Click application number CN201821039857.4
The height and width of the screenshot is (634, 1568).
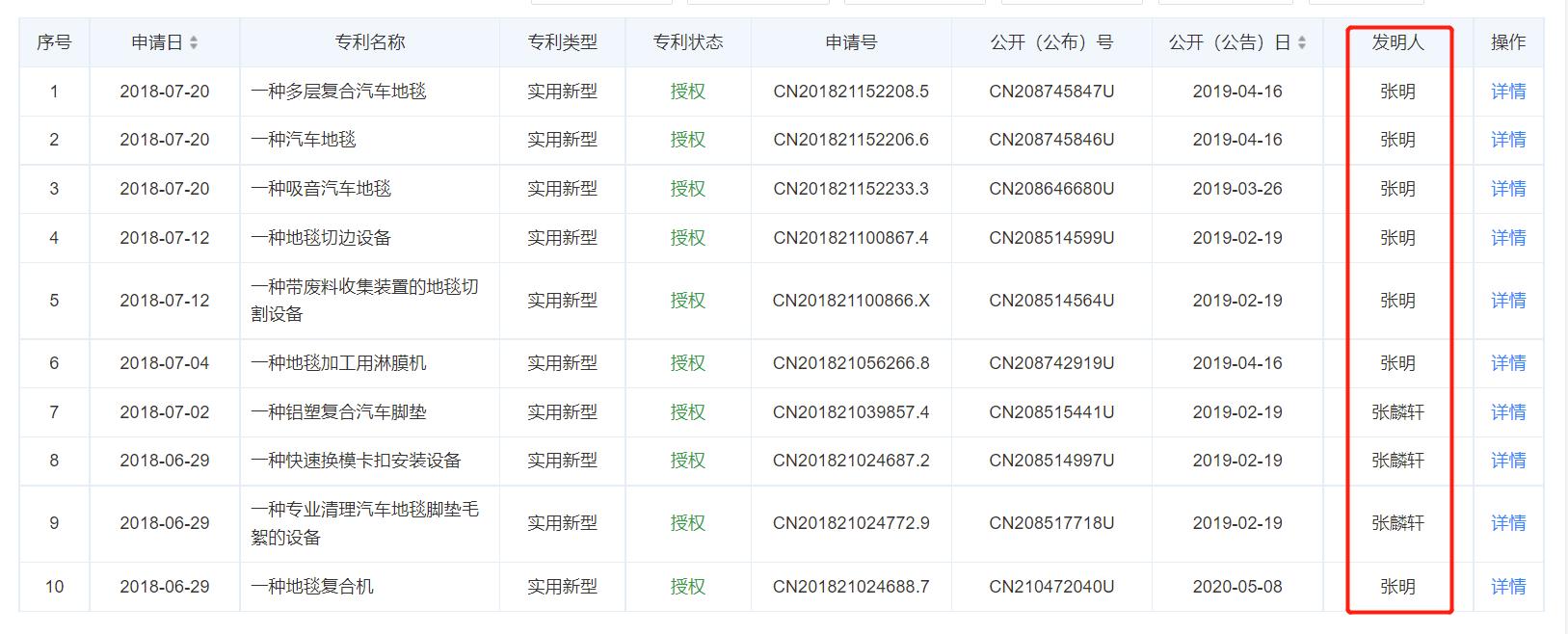(x=851, y=412)
